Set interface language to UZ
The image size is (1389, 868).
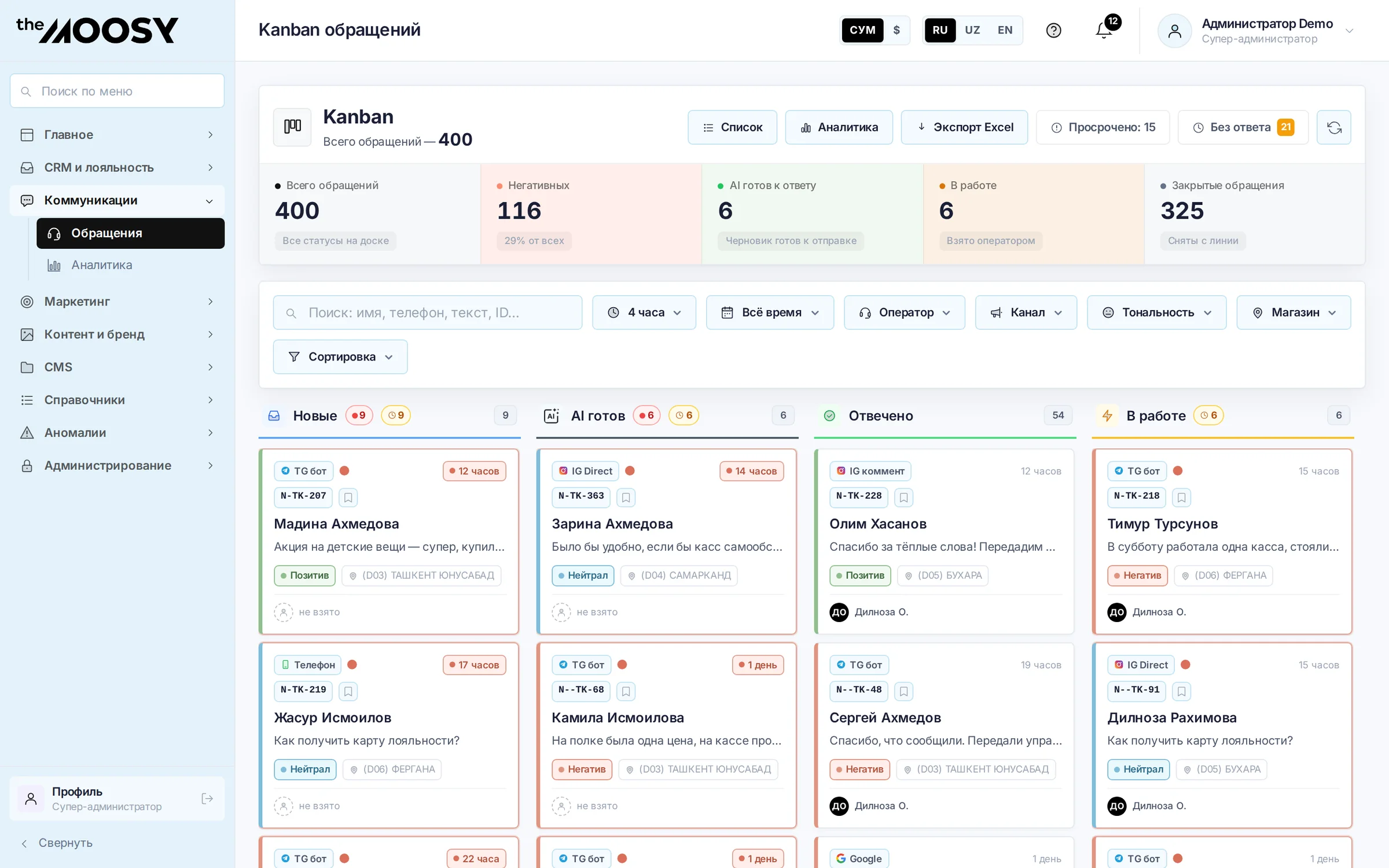point(972,30)
